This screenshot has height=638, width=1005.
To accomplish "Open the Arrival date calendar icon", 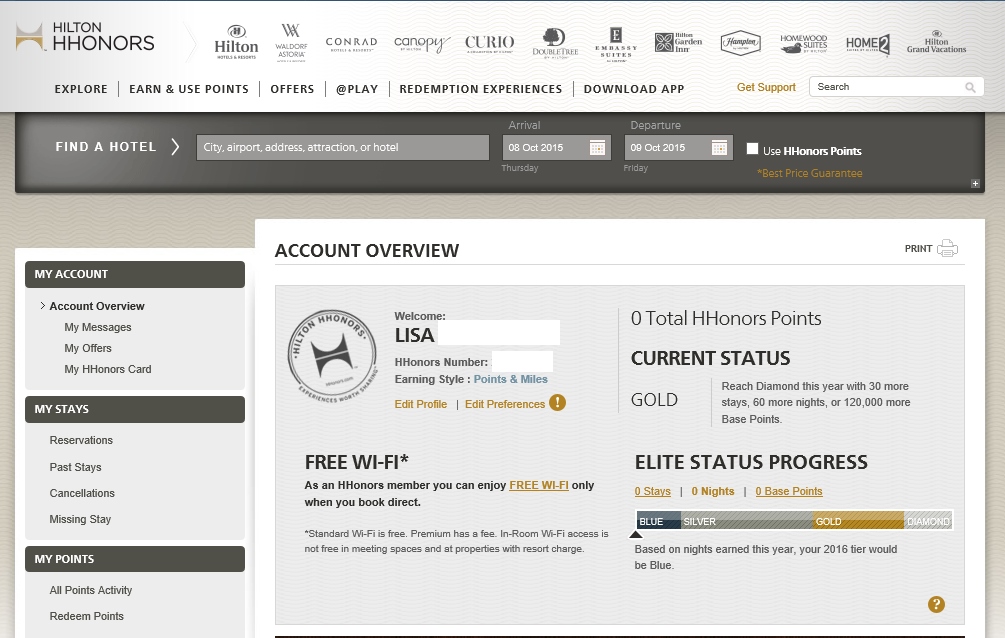I will coord(597,148).
